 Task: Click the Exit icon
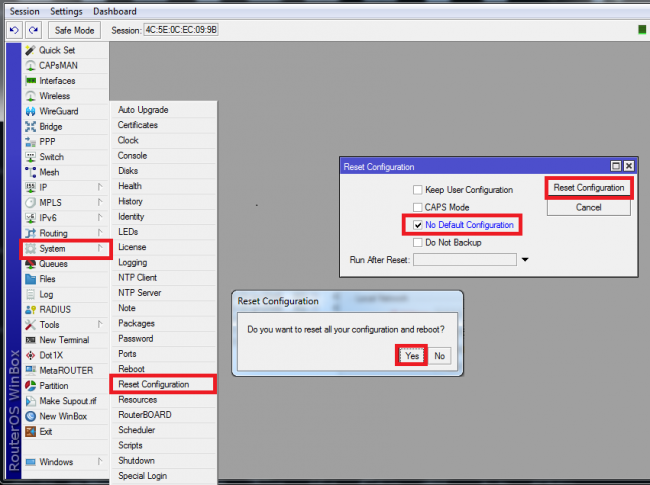click(x=30, y=432)
